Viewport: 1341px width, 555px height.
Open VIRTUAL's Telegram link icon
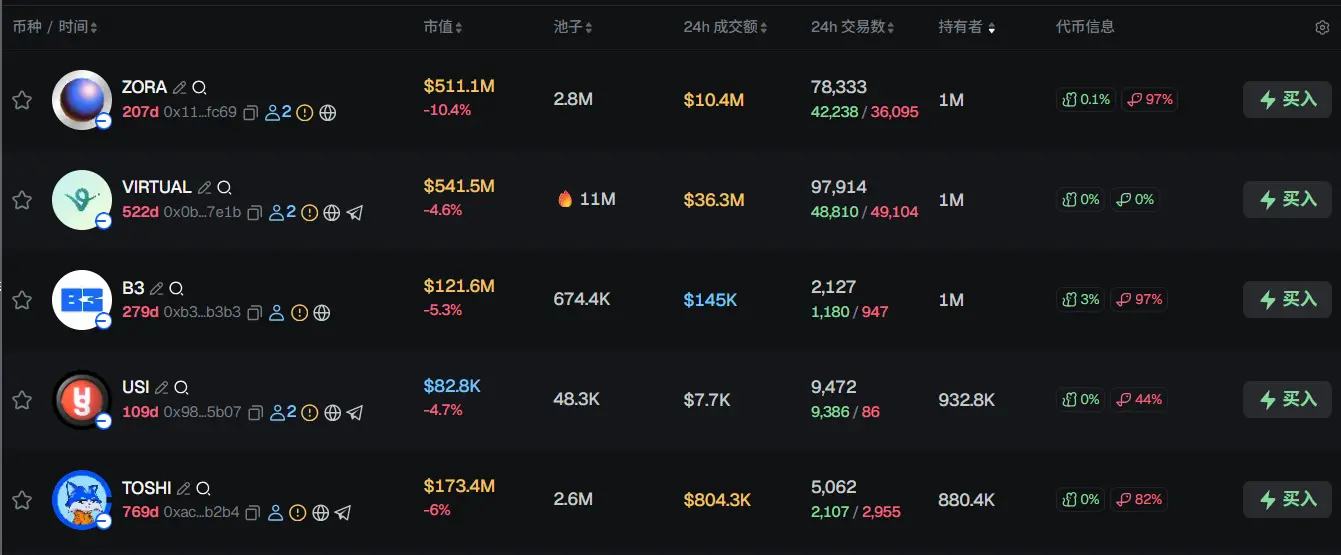354,213
